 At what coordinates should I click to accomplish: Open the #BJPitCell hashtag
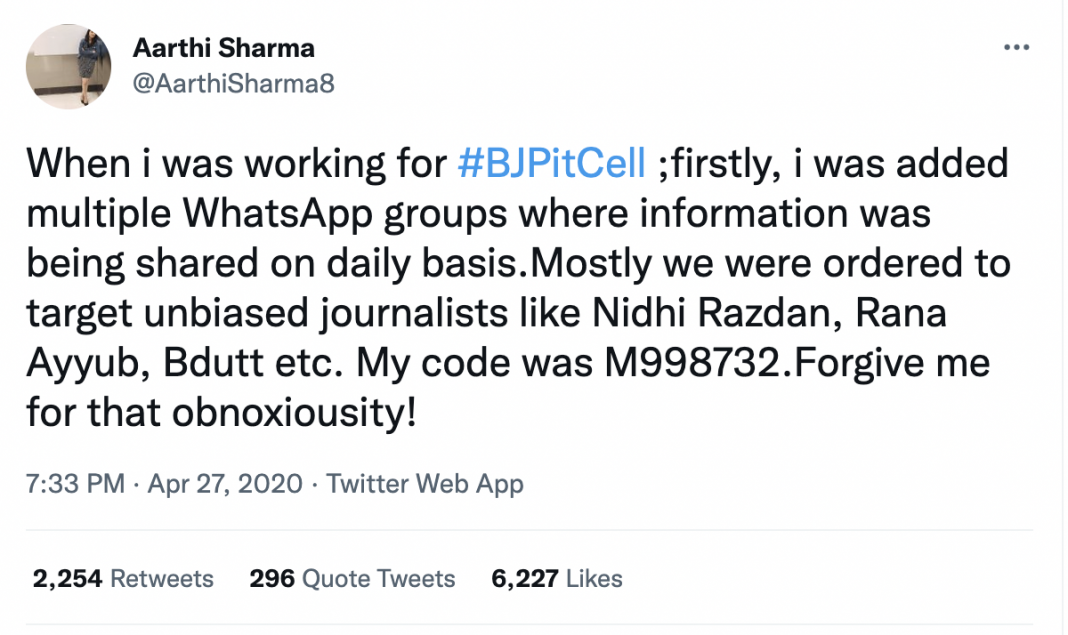click(551, 163)
